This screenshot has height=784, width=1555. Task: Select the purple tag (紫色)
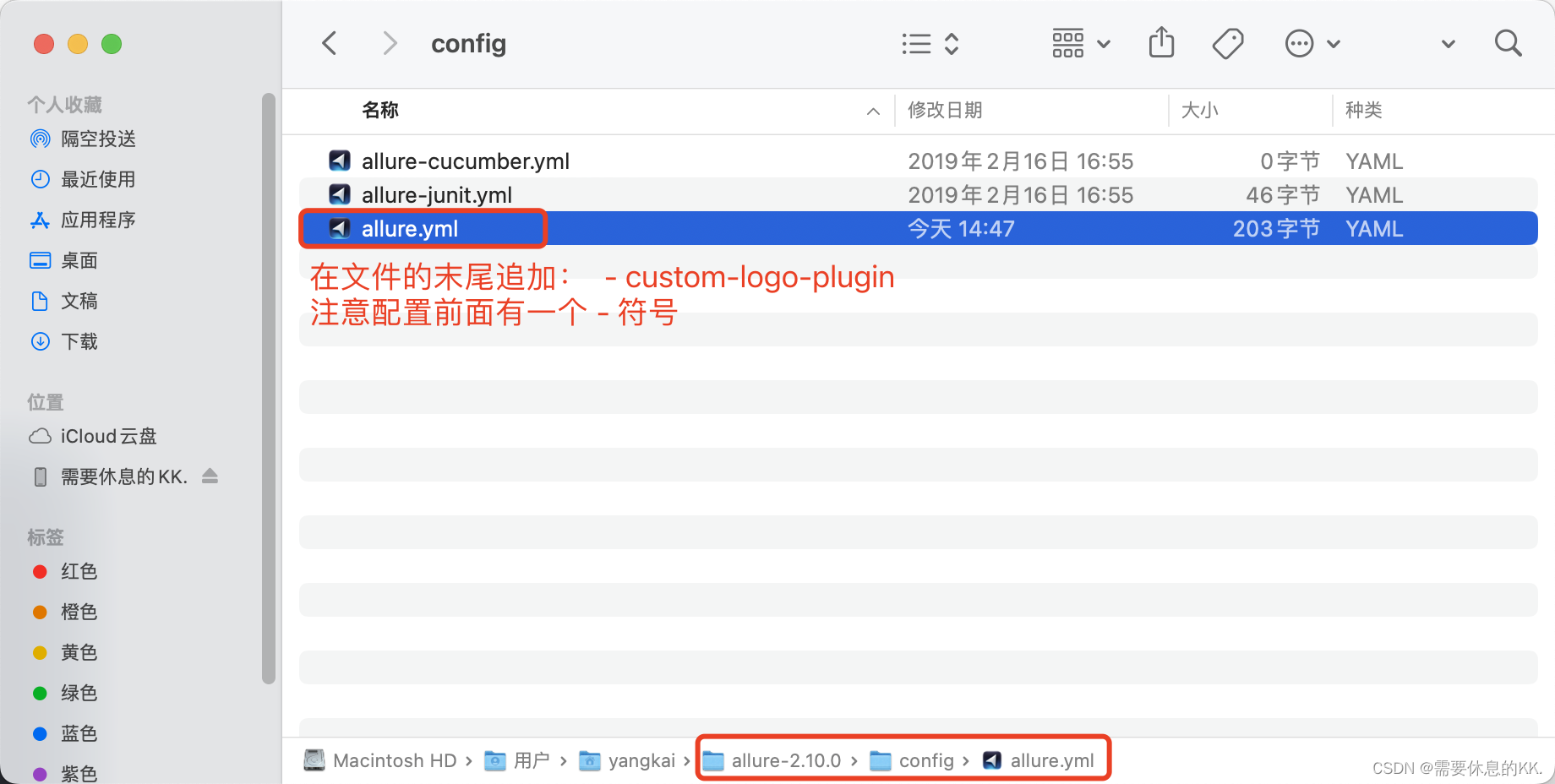[x=64, y=773]
